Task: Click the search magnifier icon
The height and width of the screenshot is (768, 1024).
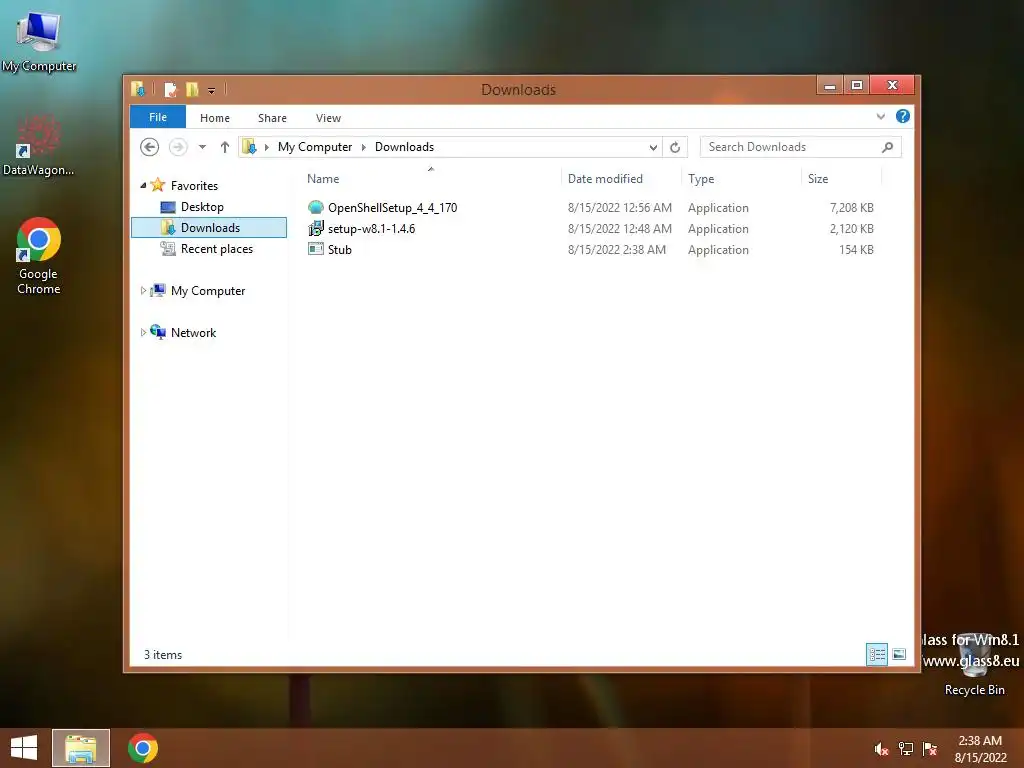Action: 887,147
